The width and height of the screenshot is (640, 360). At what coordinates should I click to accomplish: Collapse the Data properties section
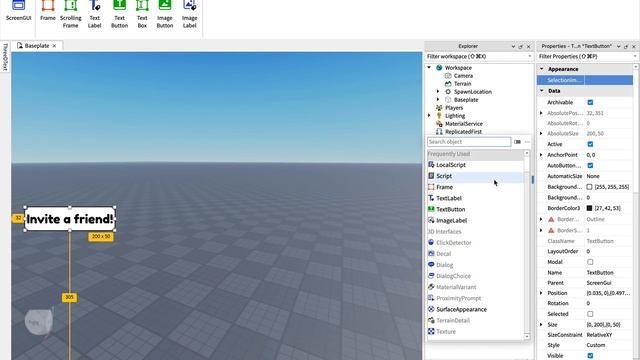542,91
